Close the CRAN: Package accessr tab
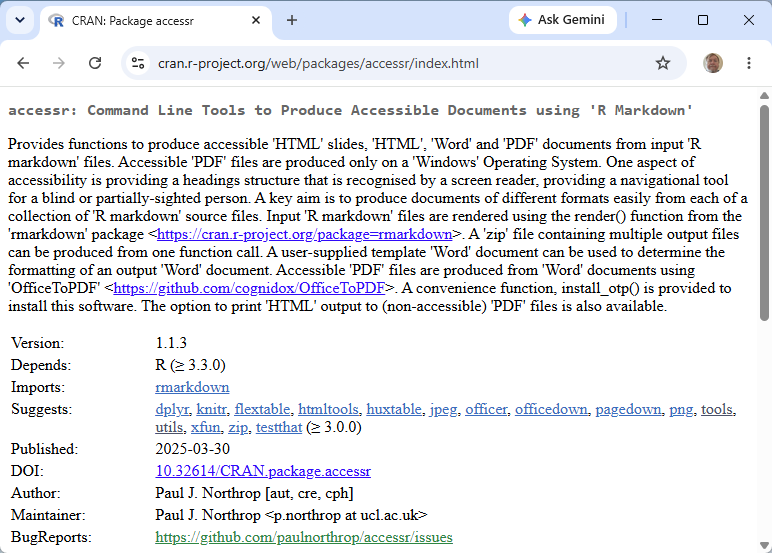Screen dimensions: 772x553 pos(256,20)
